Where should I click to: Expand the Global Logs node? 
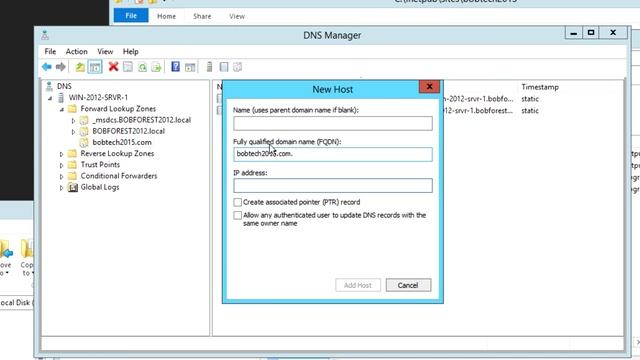point(62,188)
